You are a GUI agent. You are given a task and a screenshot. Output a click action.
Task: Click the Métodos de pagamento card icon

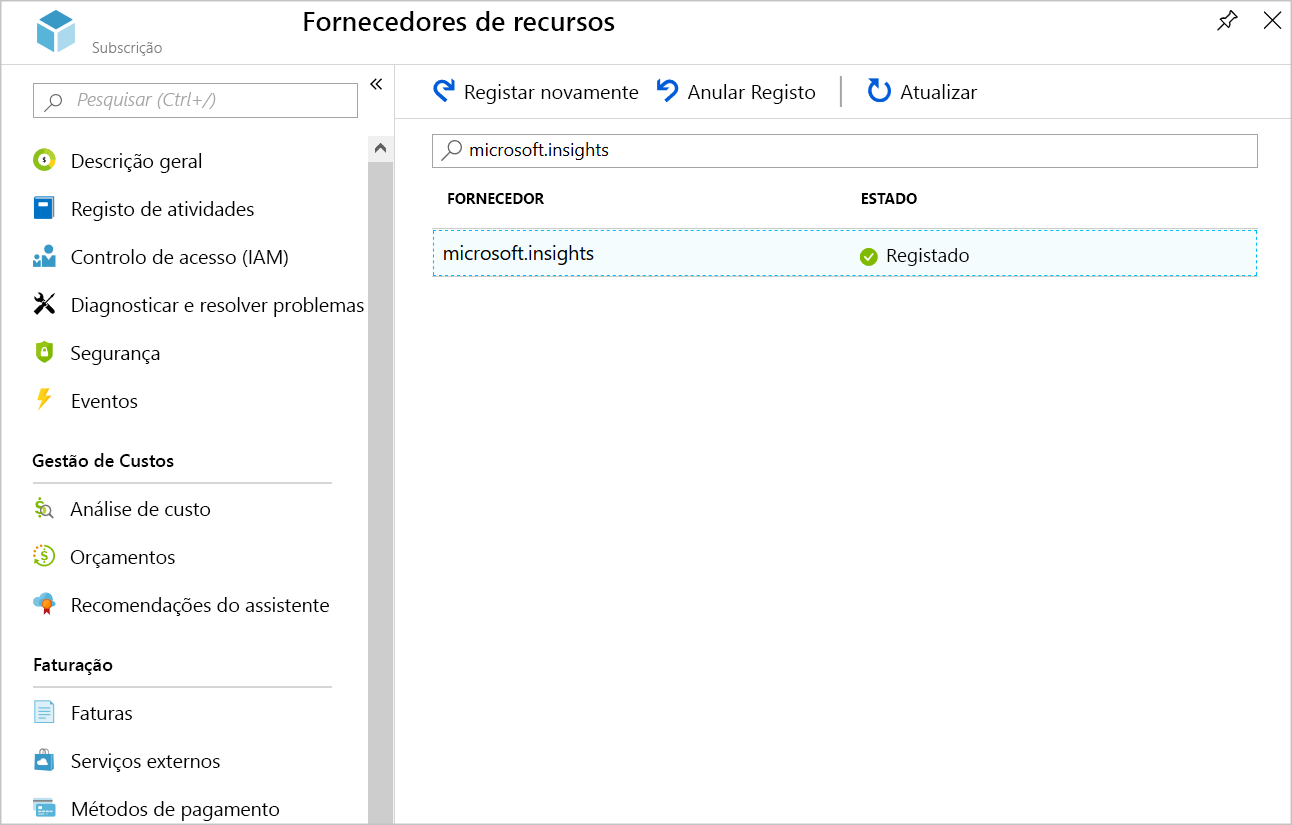click(44, 808)
